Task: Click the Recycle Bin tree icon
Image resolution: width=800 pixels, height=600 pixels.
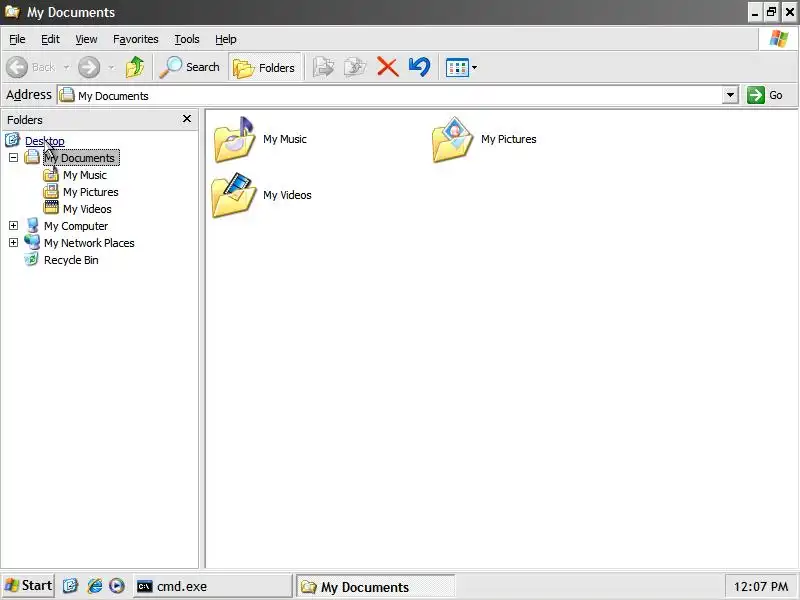Action: (x=31, y=259)
